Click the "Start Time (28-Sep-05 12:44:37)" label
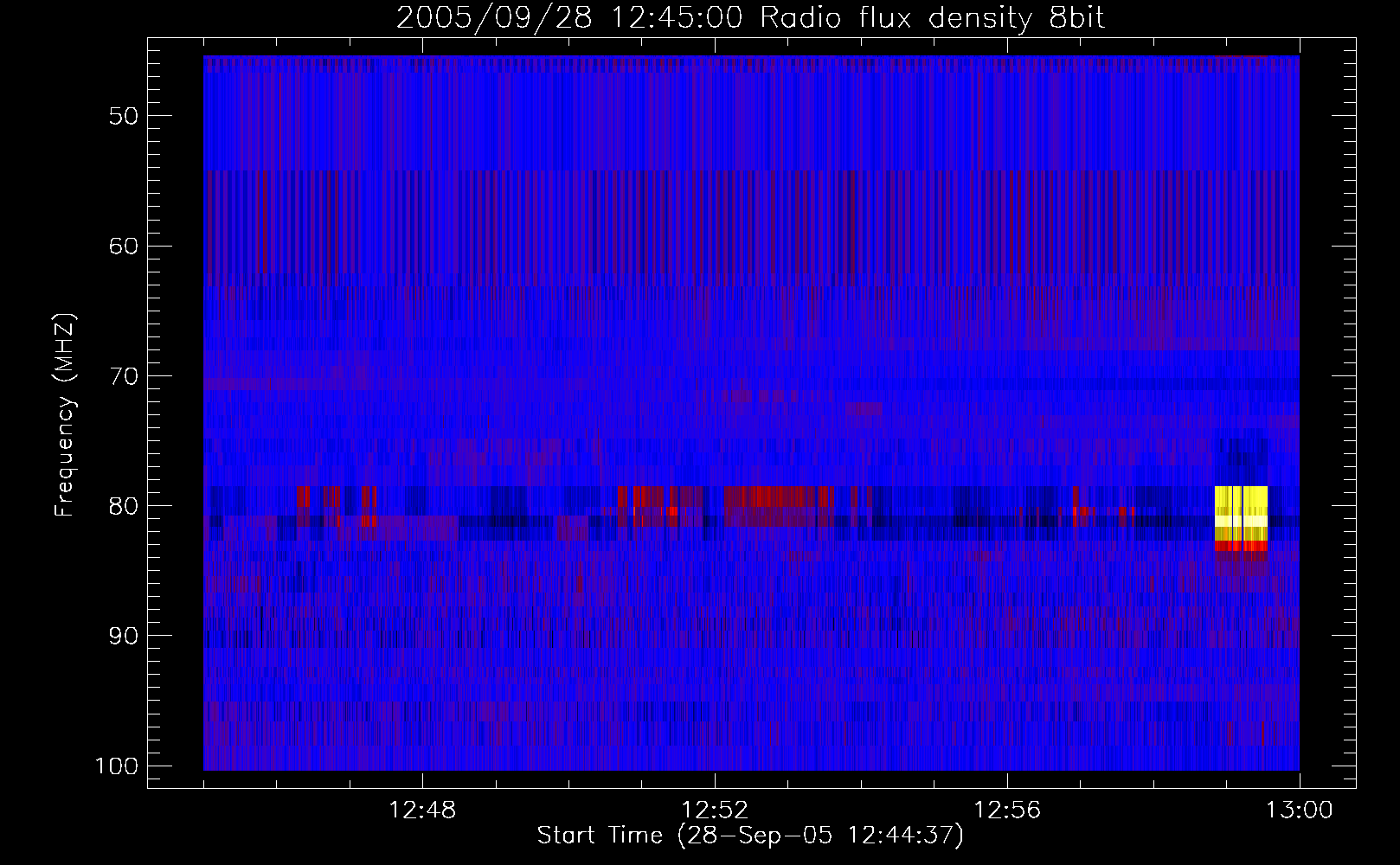The width and height of the screenshot is (1400, 865). (x=750, y=836)
